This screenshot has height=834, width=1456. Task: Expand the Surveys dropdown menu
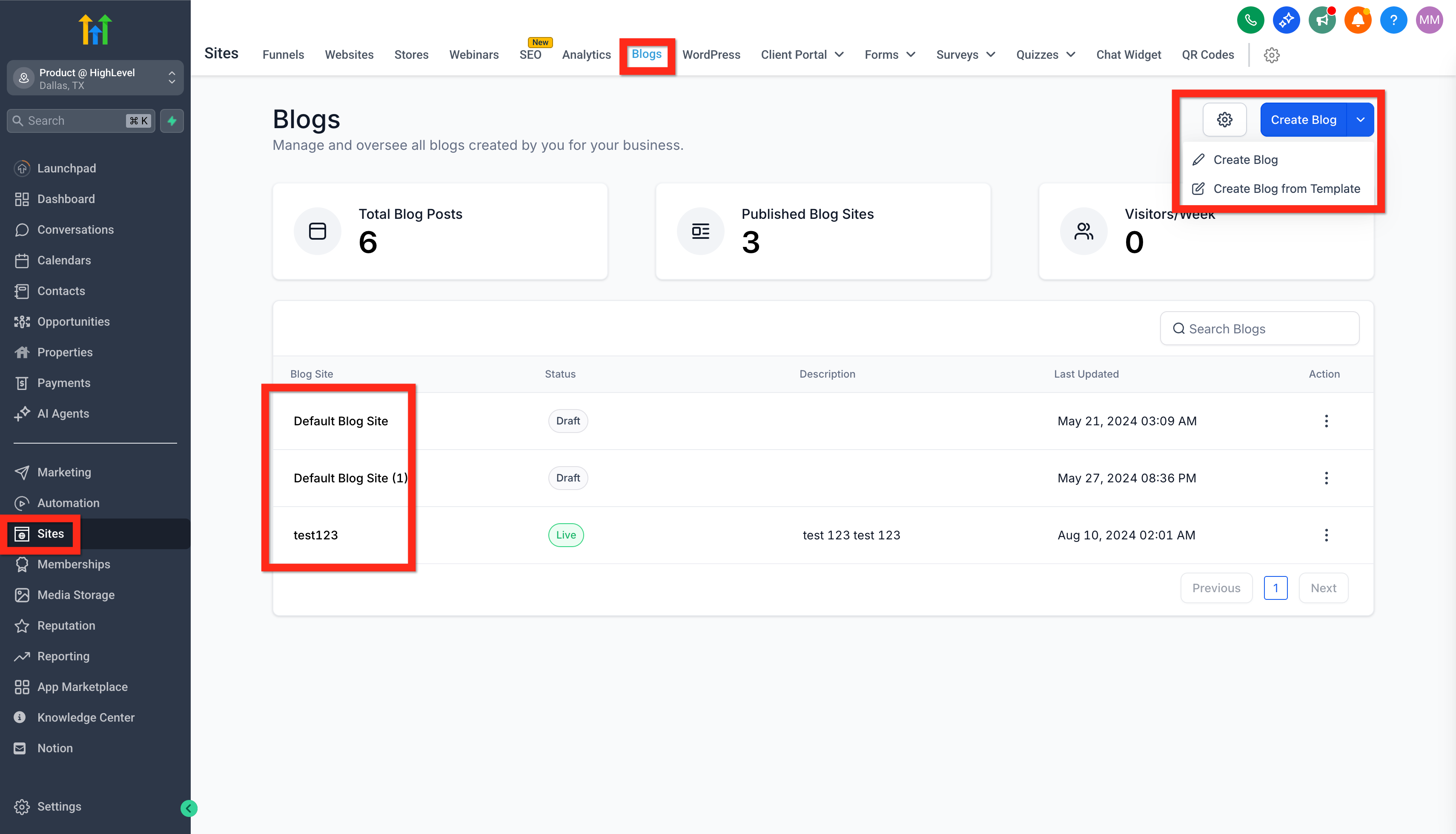966,55
